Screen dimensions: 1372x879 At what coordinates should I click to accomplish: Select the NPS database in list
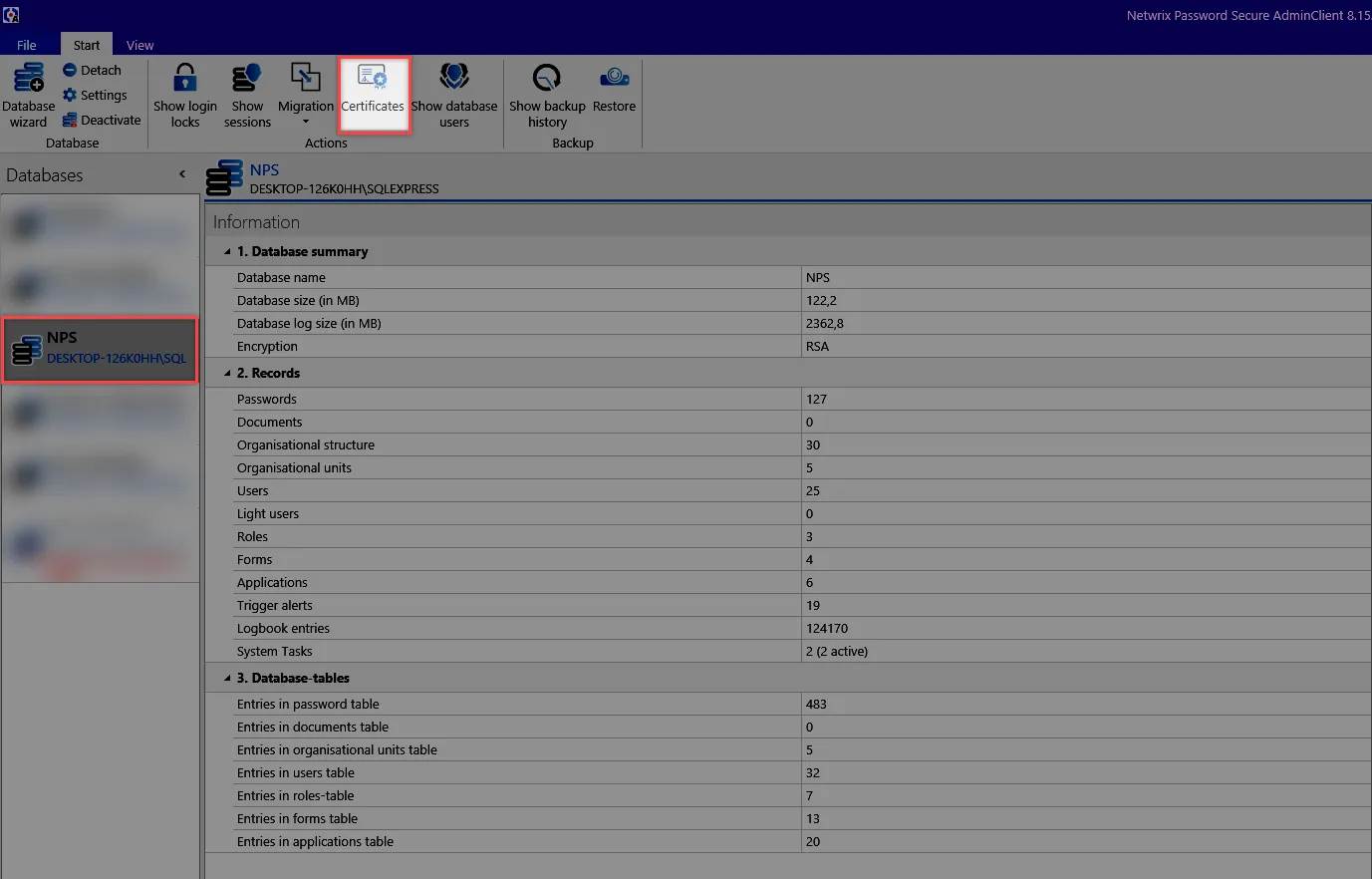coord(100,350)
